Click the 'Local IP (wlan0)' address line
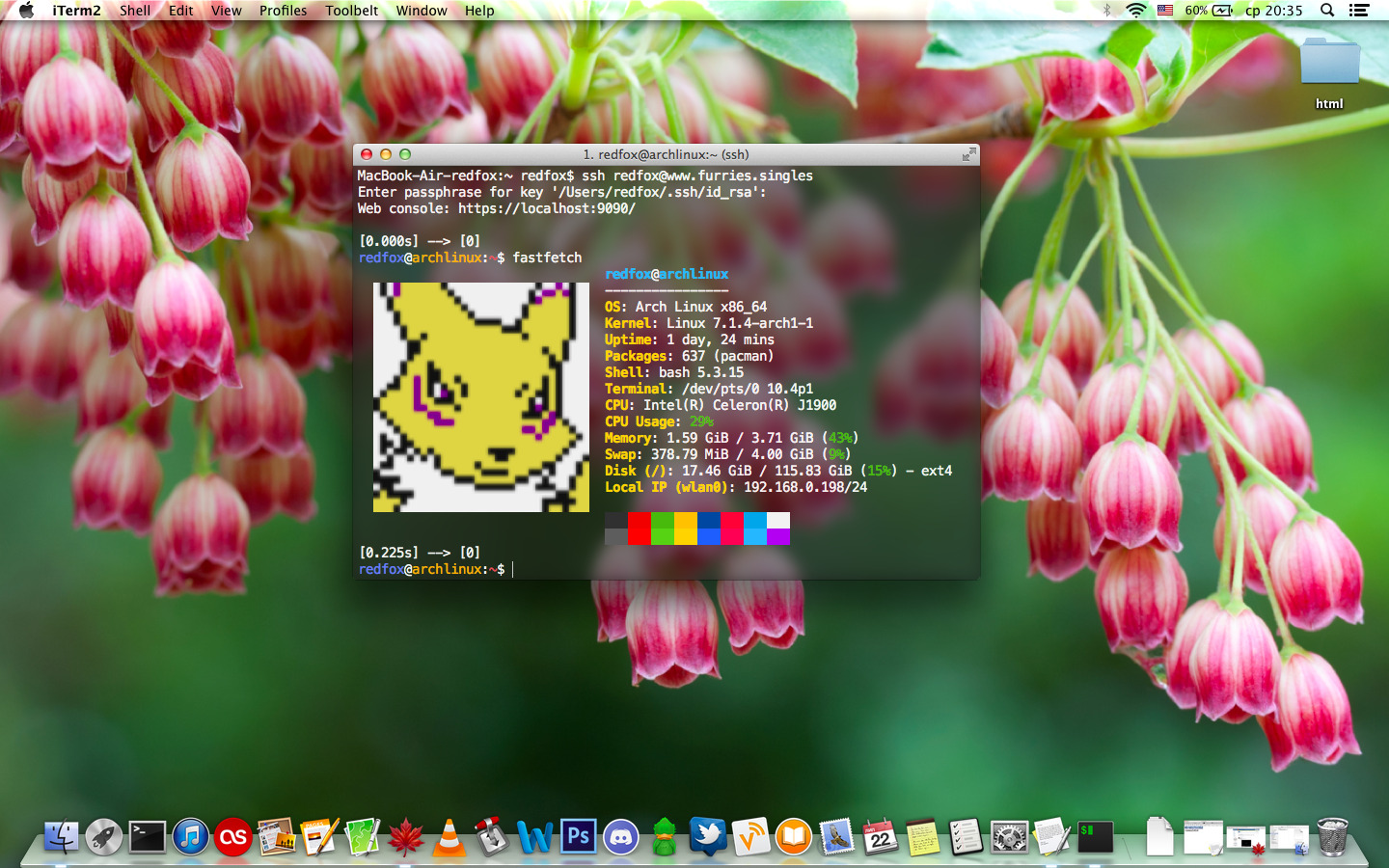The width and height of the screenshot is (1389, 868). pyautogui.click(x=736, y=487)
